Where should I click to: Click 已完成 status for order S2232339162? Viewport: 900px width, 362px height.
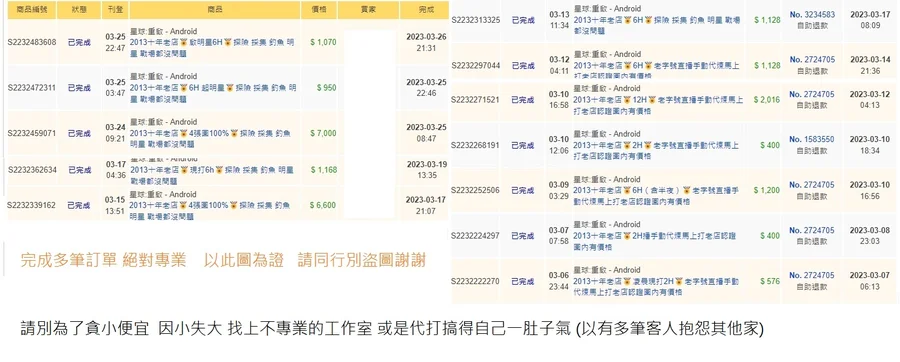click(79, 205)
